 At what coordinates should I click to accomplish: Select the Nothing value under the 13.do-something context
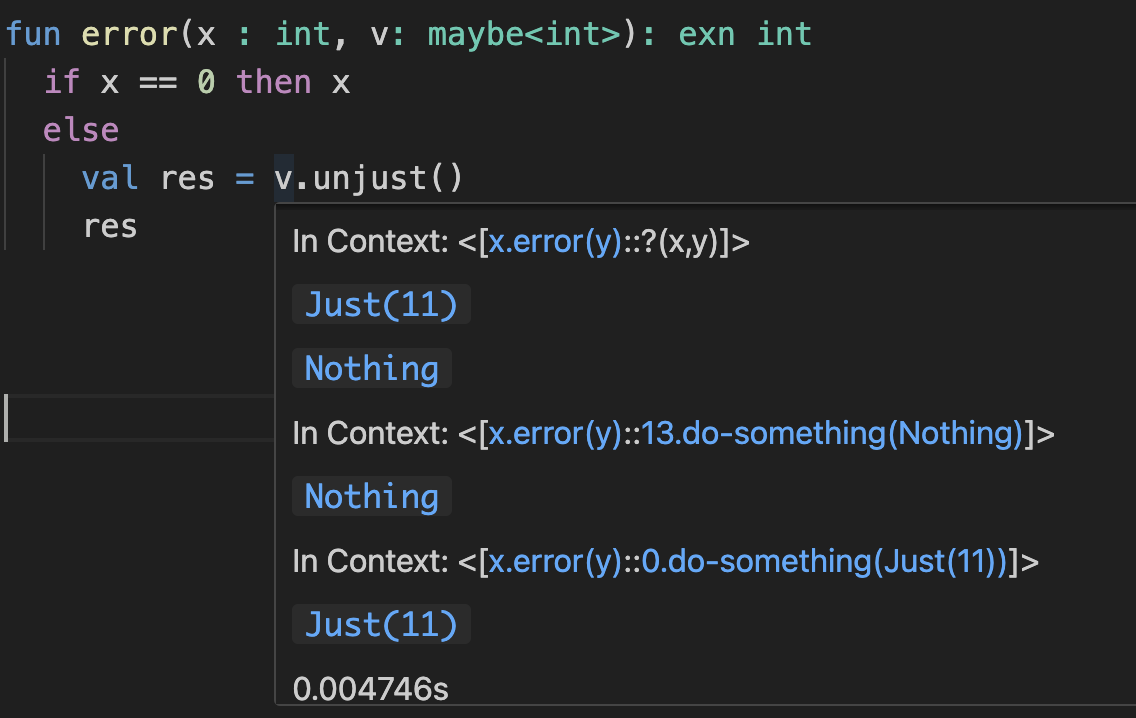[x=371, y=497]
